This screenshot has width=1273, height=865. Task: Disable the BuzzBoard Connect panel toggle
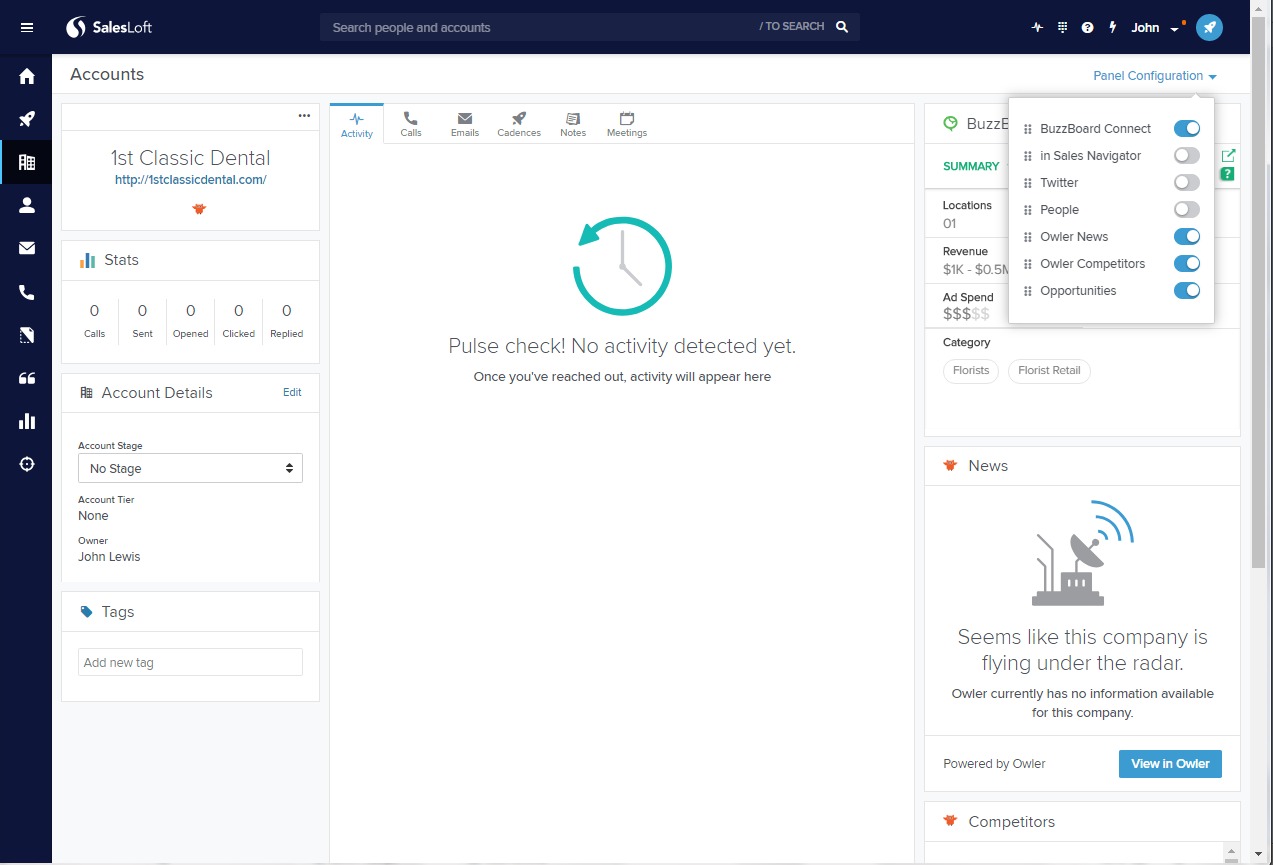1186,129
